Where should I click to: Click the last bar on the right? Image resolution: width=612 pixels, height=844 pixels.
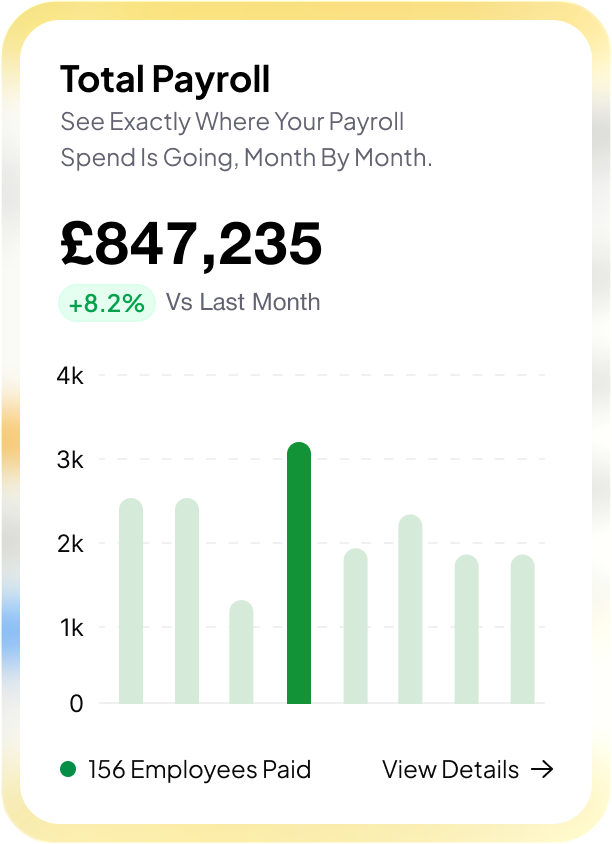pyautogui.click(x=522, y=629)
